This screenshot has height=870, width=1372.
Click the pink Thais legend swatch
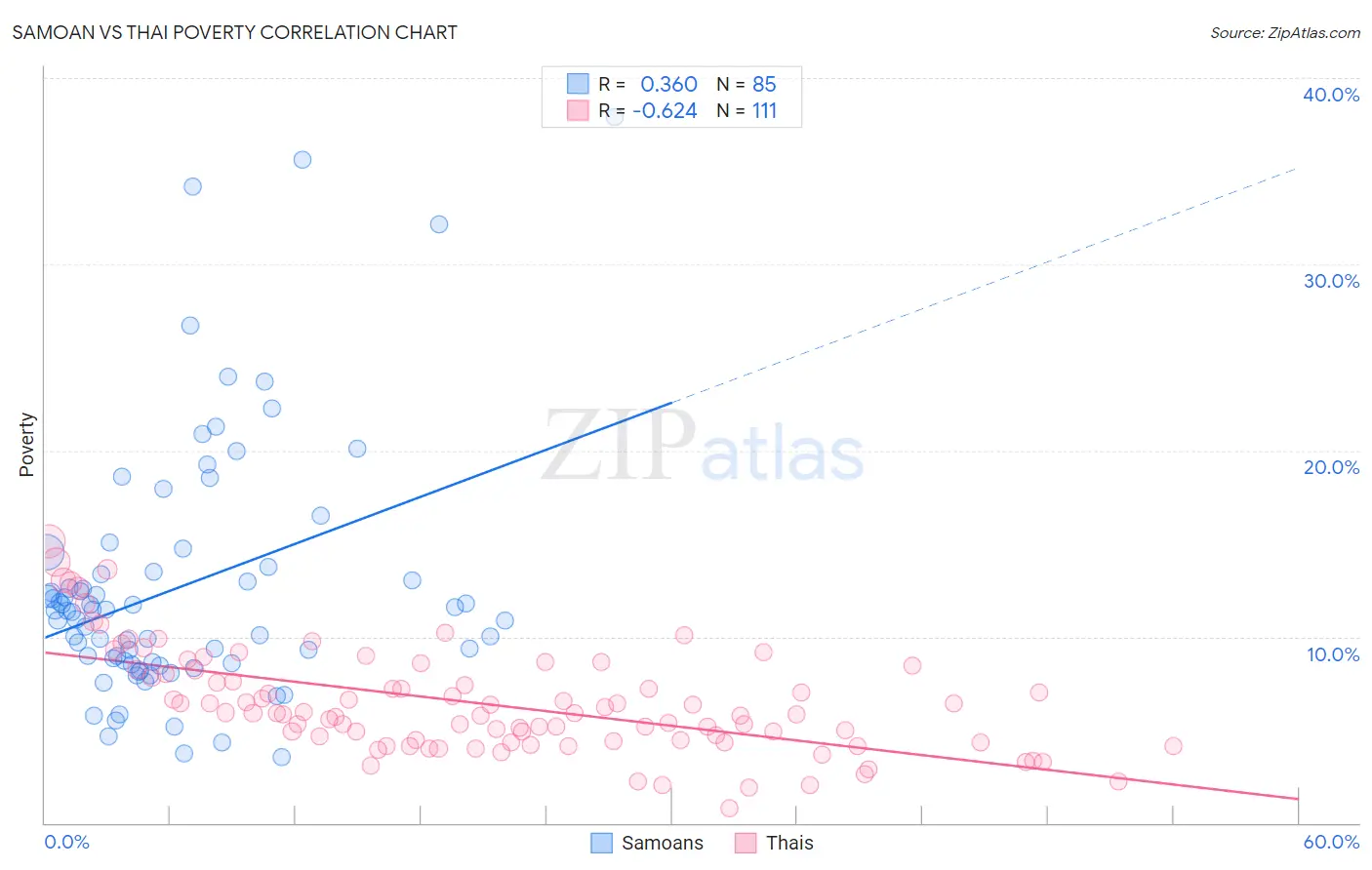747,843
